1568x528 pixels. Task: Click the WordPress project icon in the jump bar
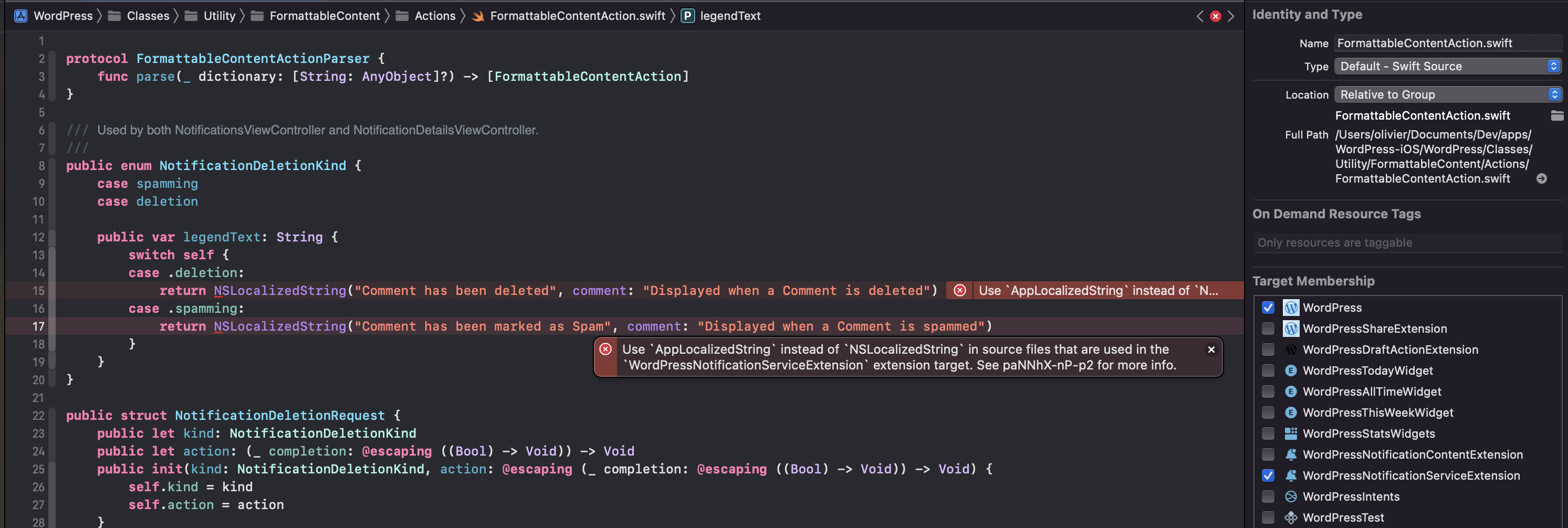(20, 16)
